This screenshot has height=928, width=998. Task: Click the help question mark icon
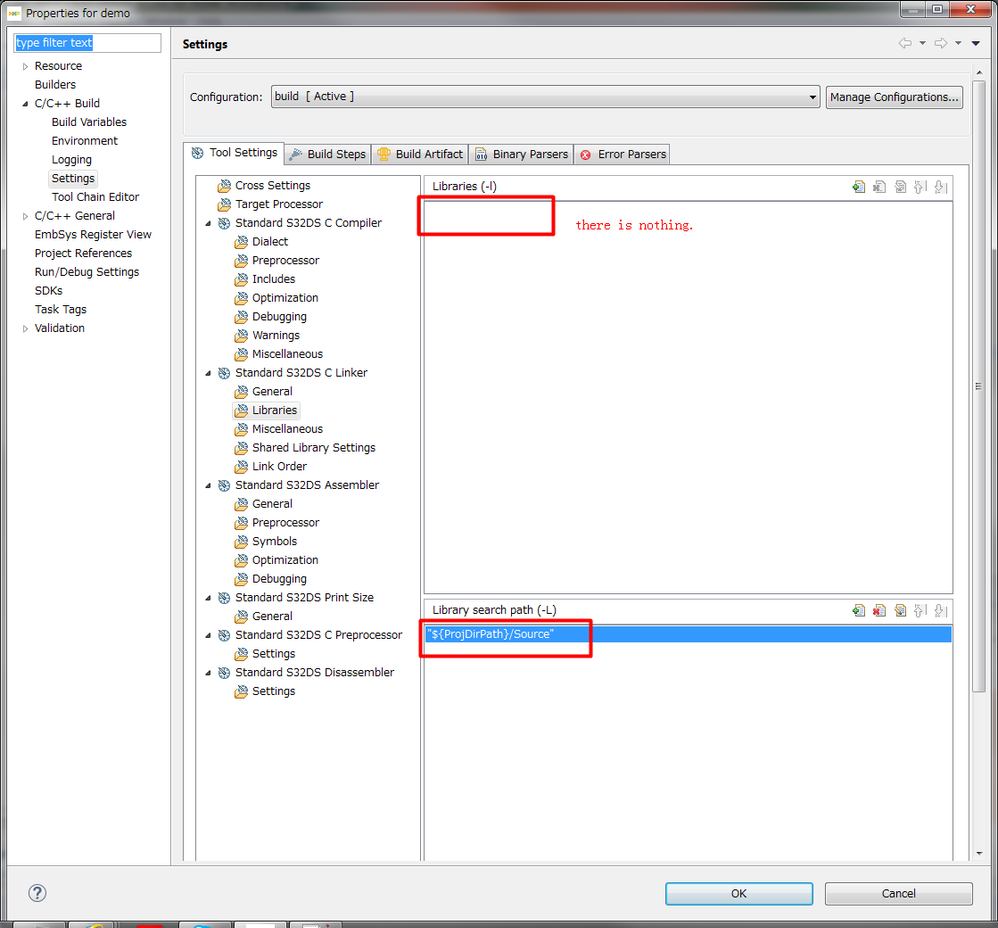pos(38,892)
